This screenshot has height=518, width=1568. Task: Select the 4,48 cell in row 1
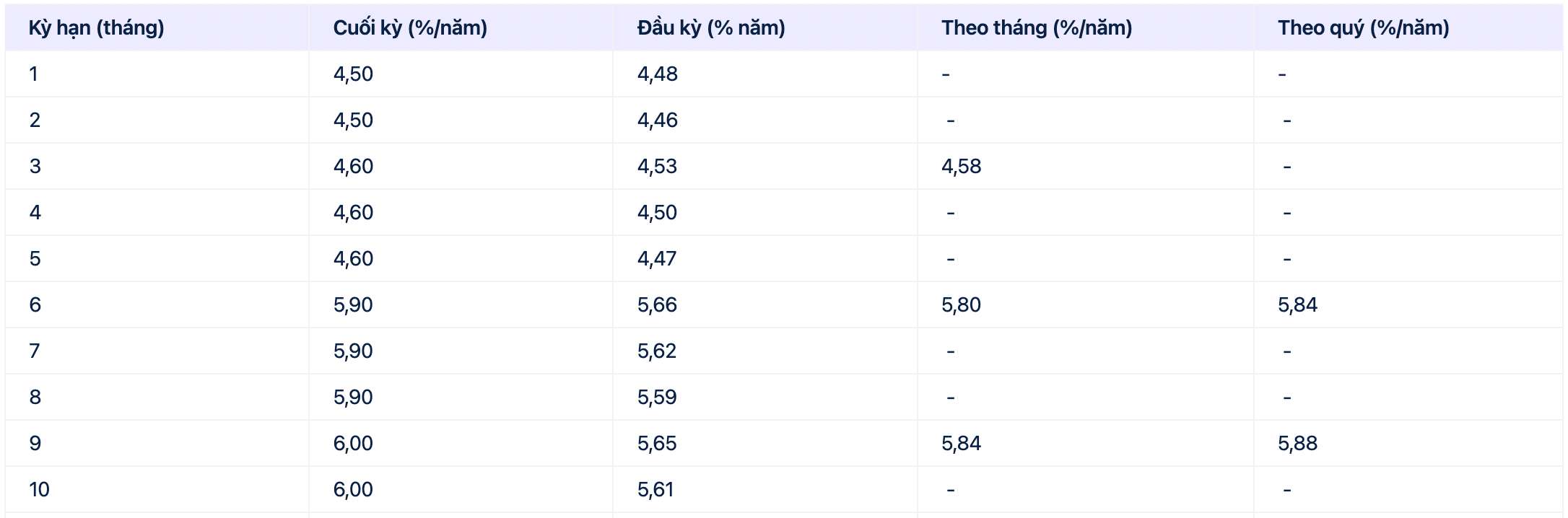(x=657, y=74)
